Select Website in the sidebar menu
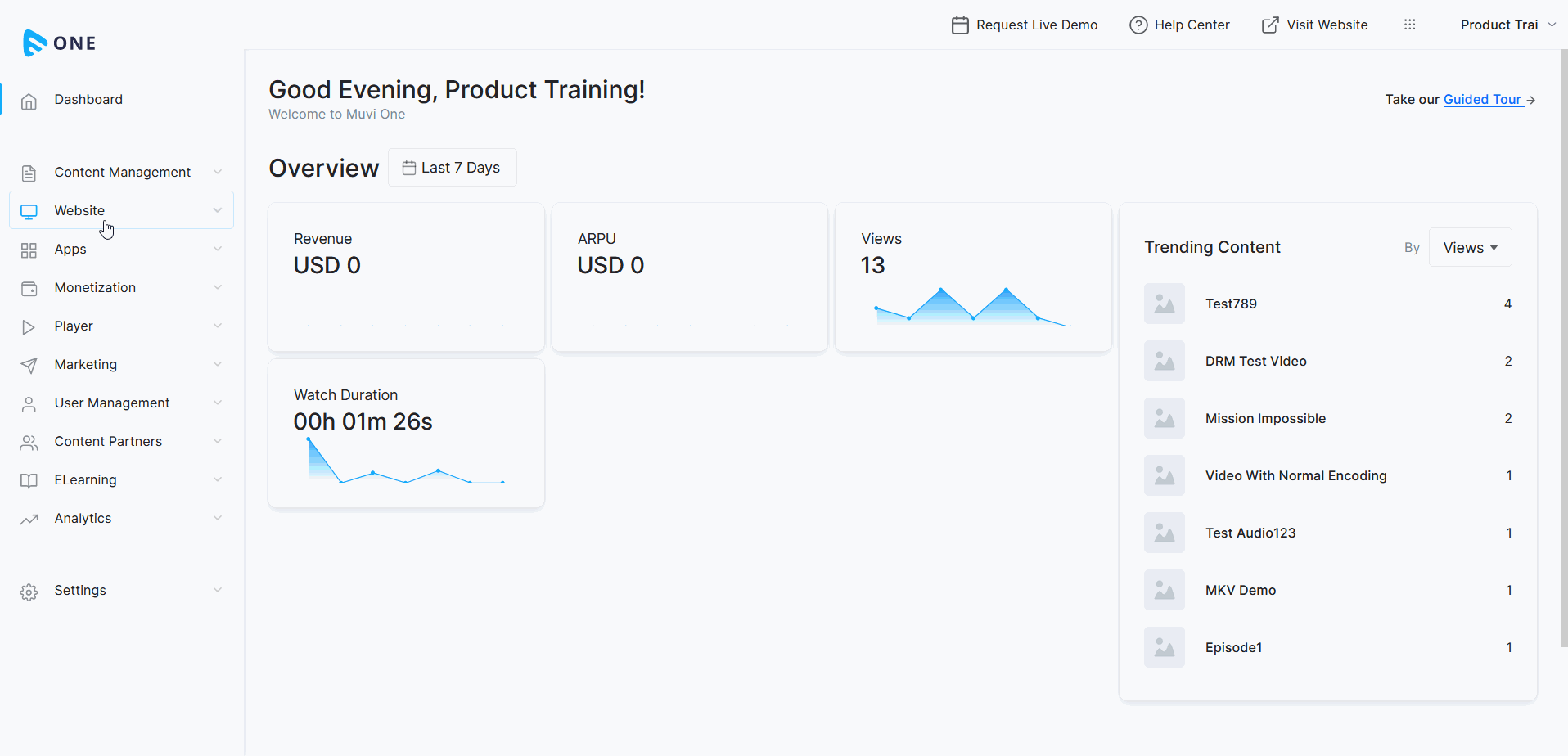Screen dimensions: 1568x756 [79, 210]
